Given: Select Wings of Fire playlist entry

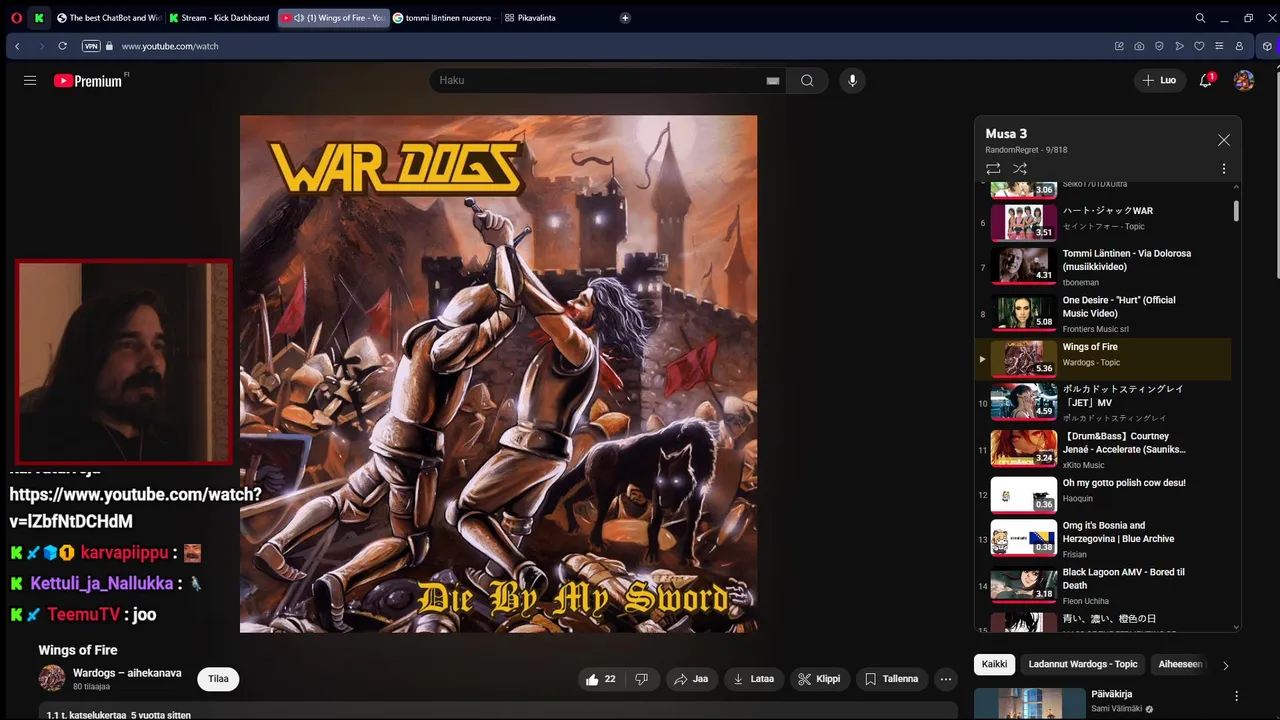Looking at the screenshot, I should click(x=1103, y=359).
